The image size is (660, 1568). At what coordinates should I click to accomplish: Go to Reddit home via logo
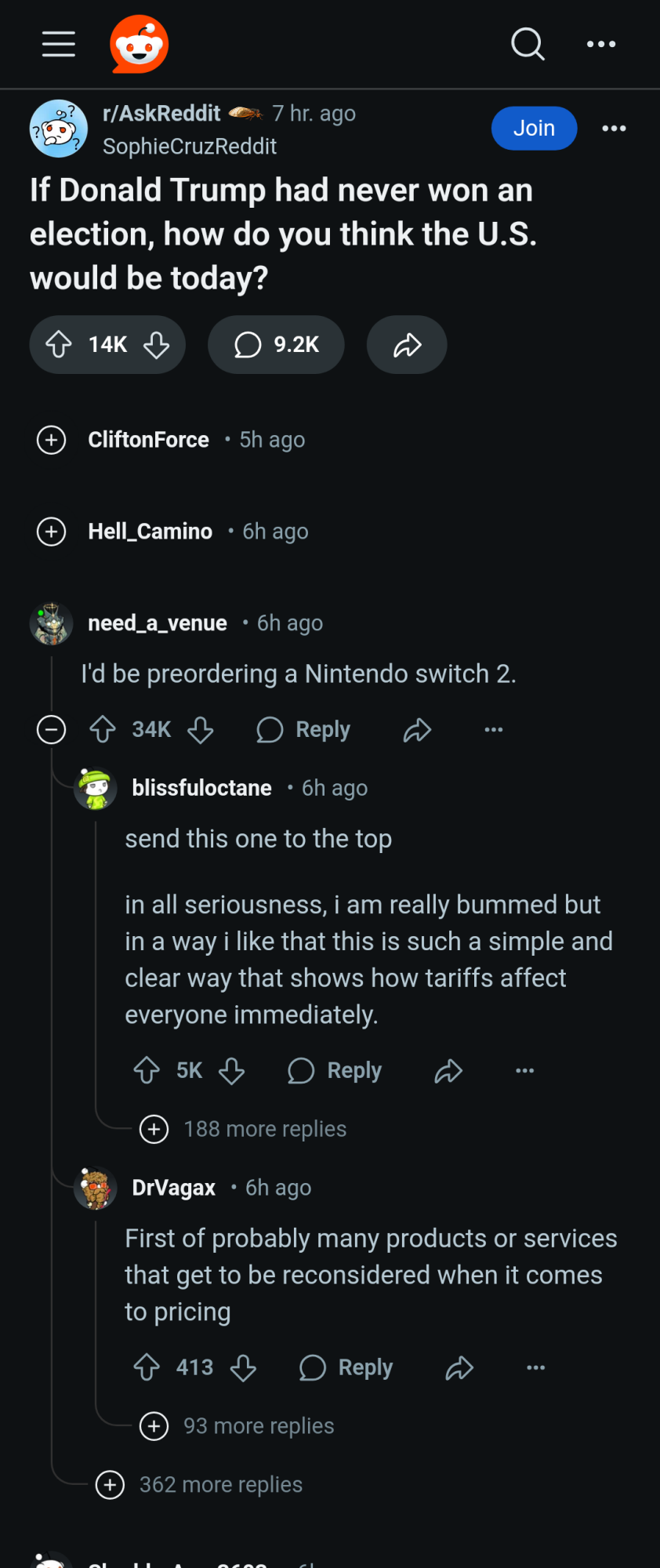pos(140,44)
